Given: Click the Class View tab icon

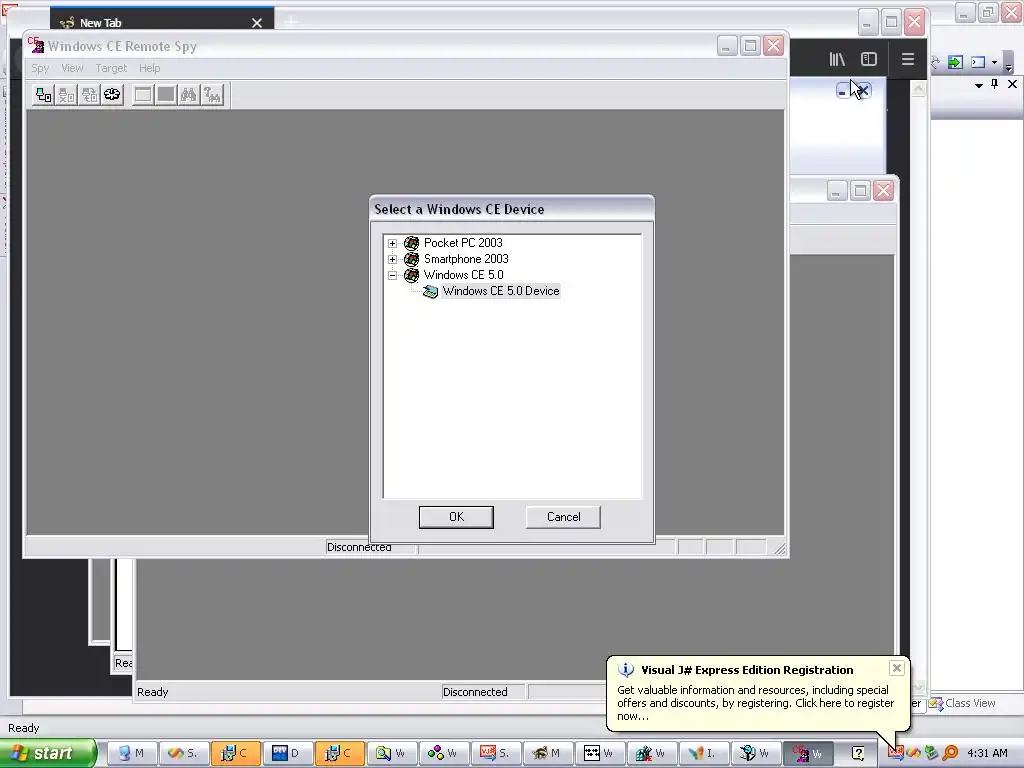Looking at the screenshot, I should click(x=936, y=703).
